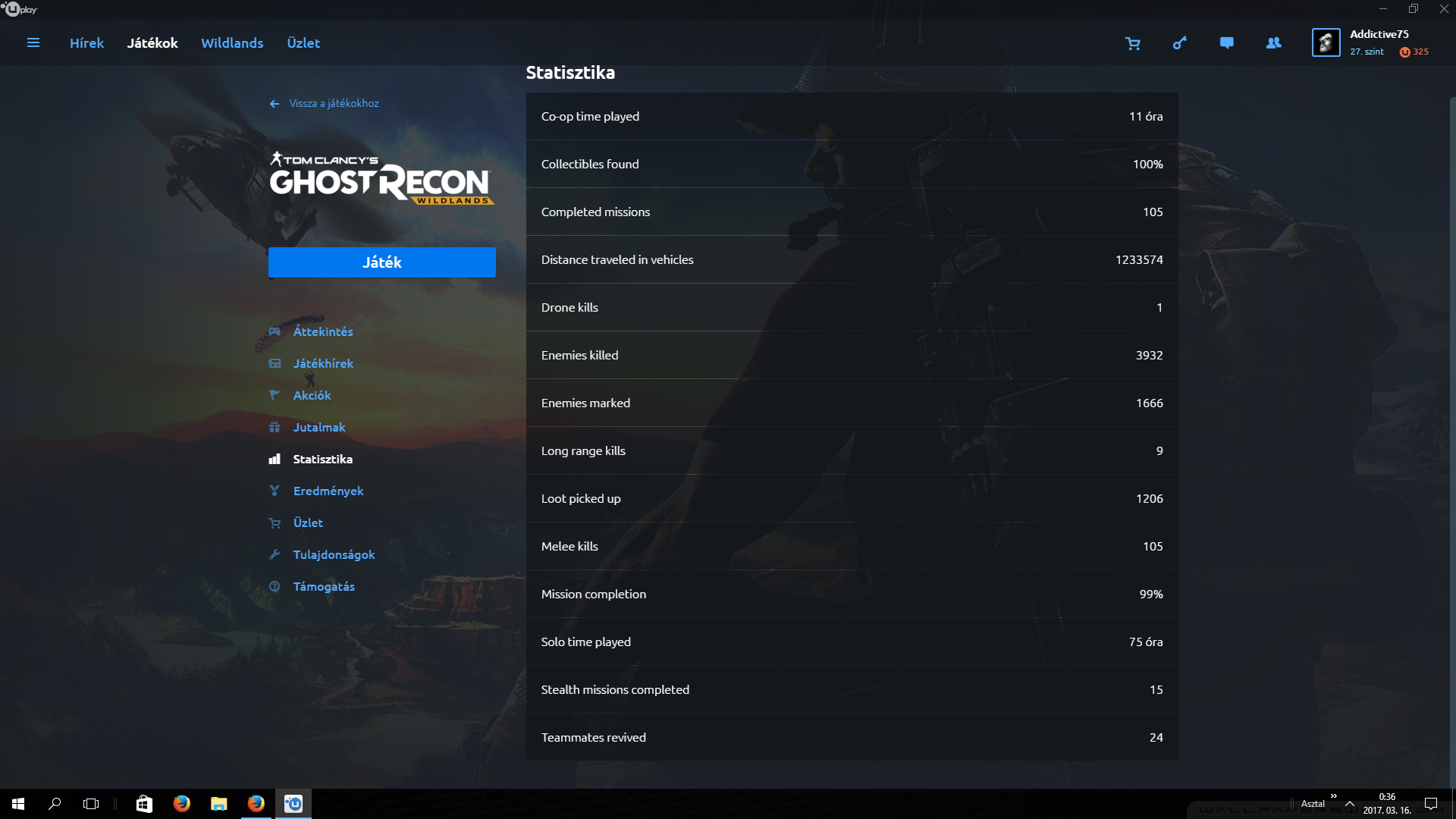The height and width of the screenshot is (819, 1456).
Task: Open Áttekintés in the sidebar
Action: tap(323, 331)
